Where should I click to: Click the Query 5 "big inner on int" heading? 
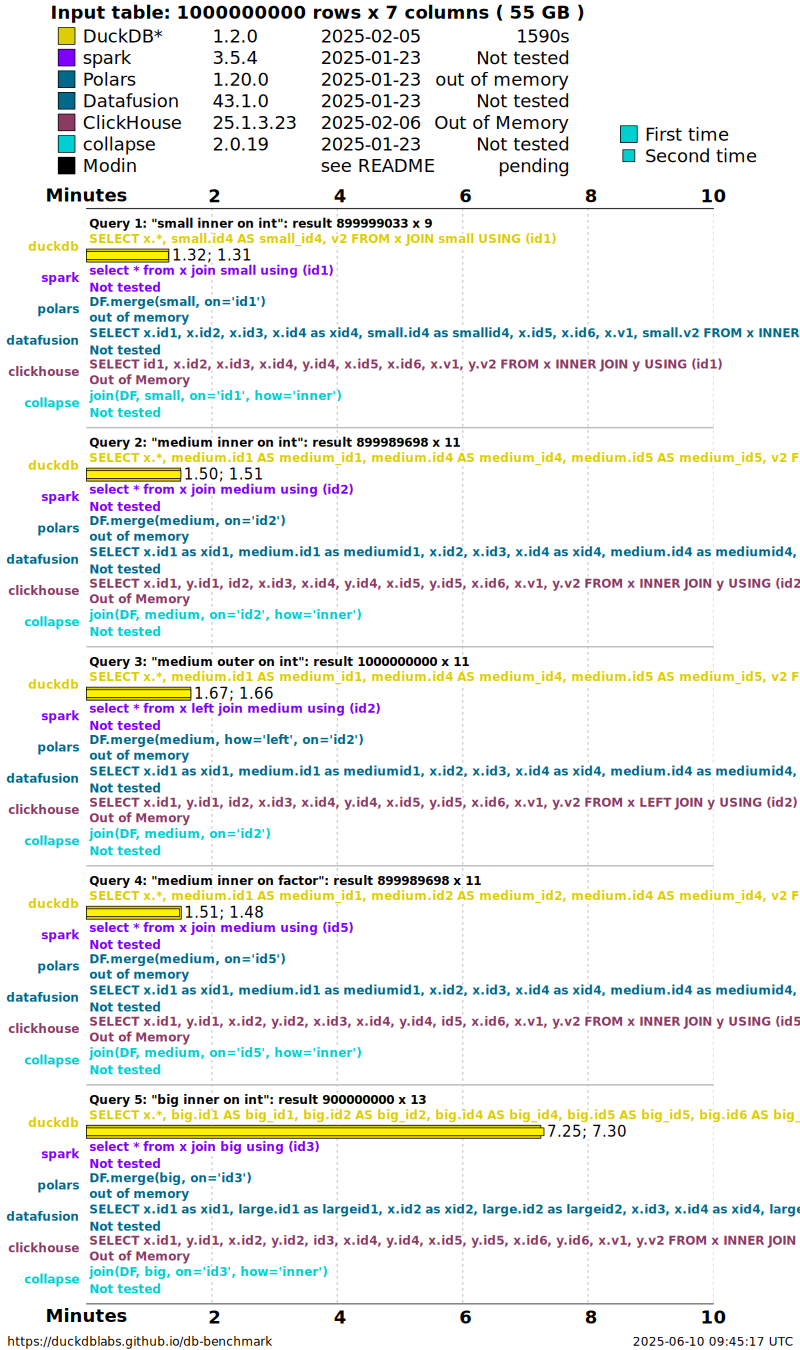258,1099
